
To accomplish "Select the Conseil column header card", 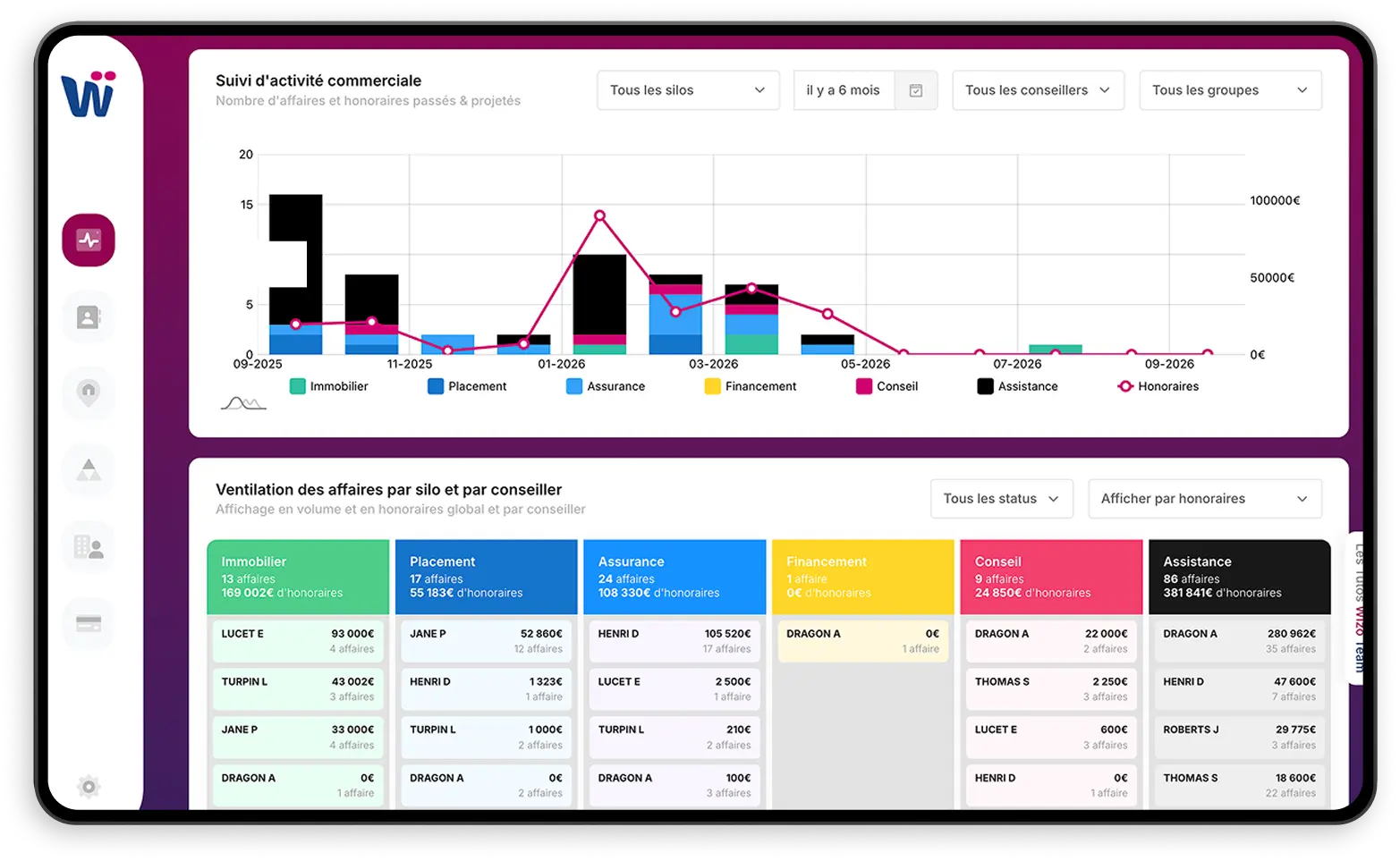I will [1051, 577].
